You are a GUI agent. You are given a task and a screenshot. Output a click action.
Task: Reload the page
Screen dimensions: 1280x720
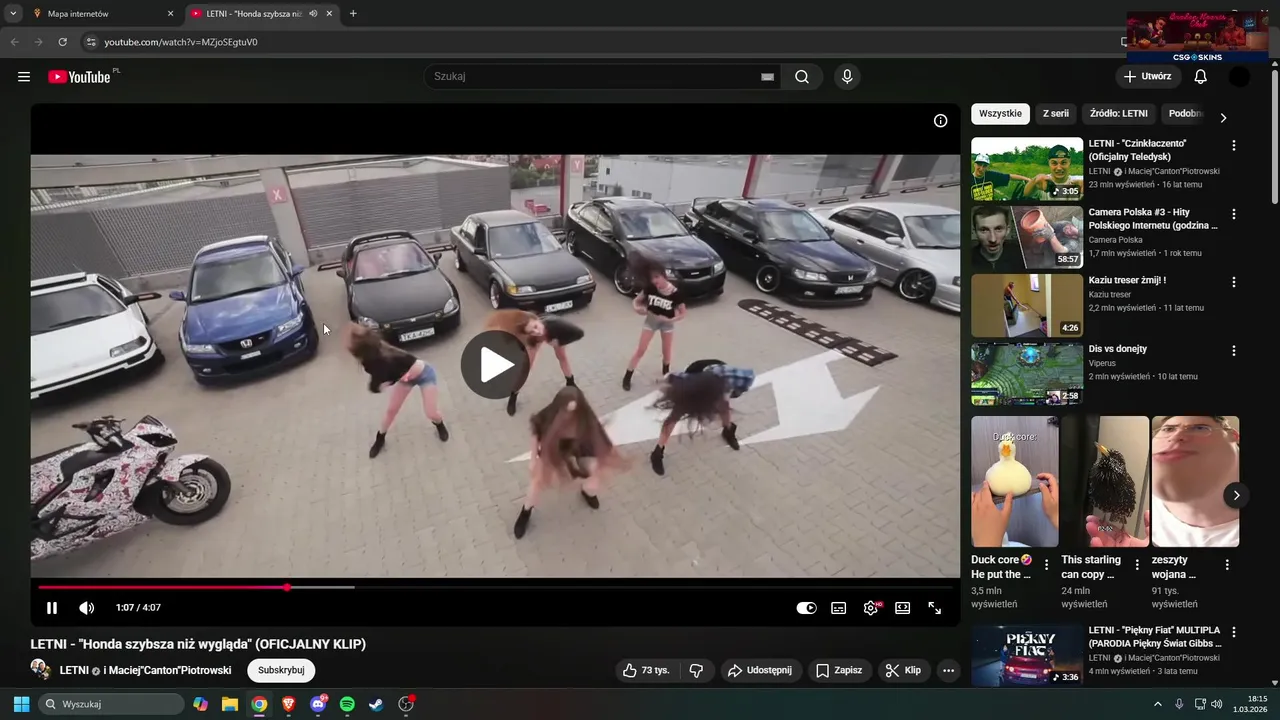click(63, 42)
